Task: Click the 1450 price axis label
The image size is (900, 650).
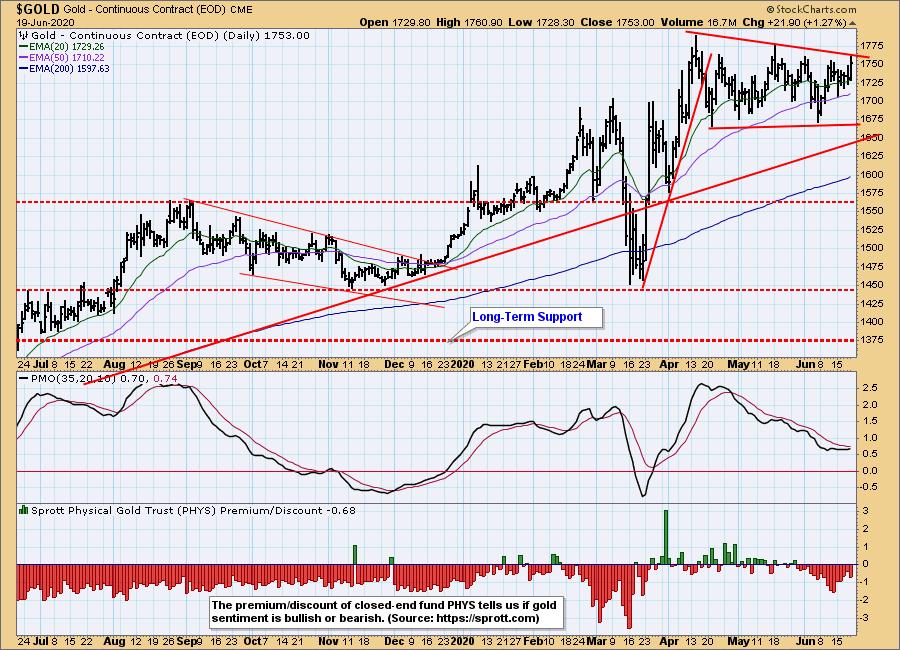Action: [872, 285]
